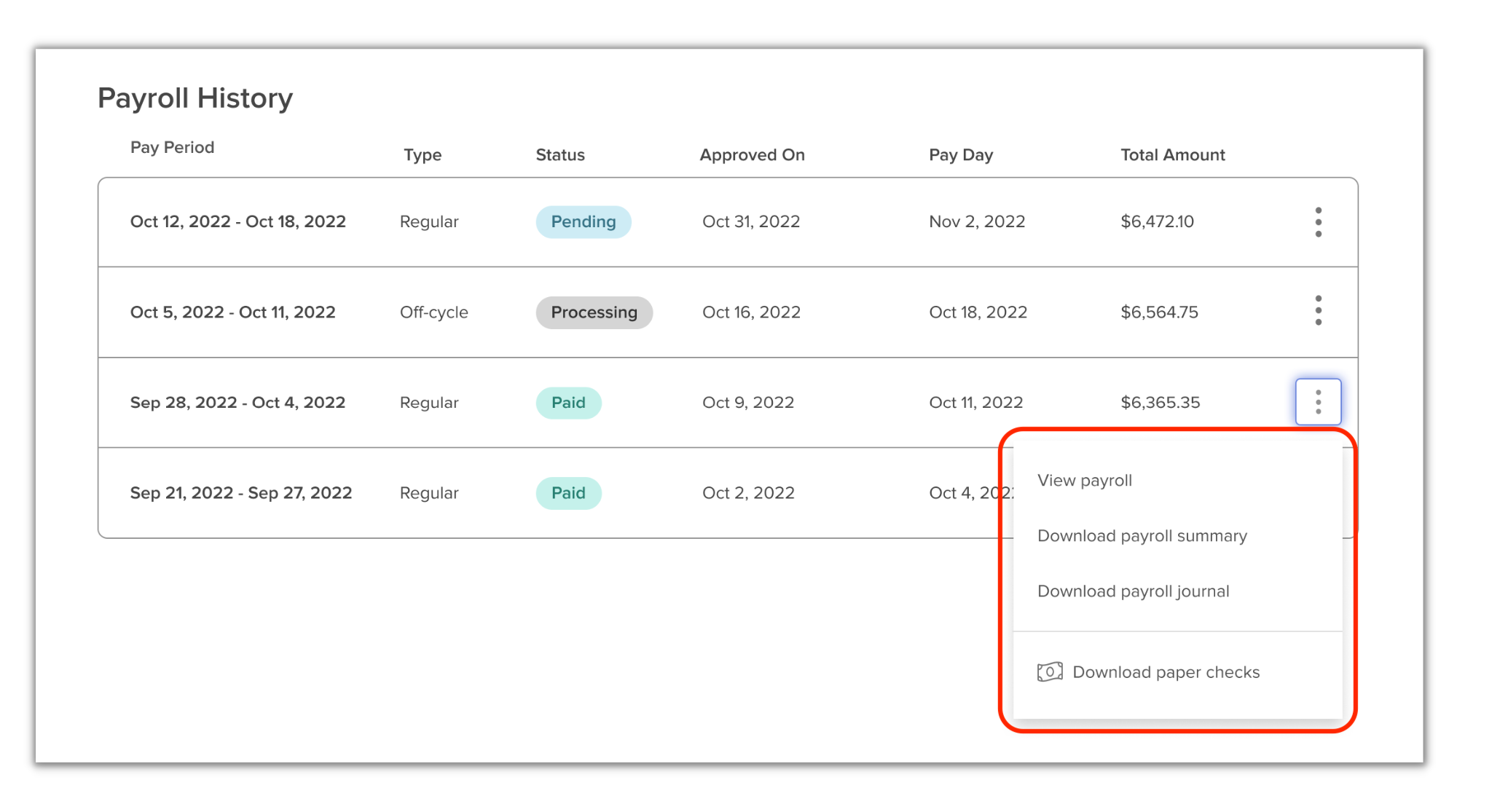Screen dimensions: 1492x812
Task: Select Download payroll journal
Action: [1134, 591]
